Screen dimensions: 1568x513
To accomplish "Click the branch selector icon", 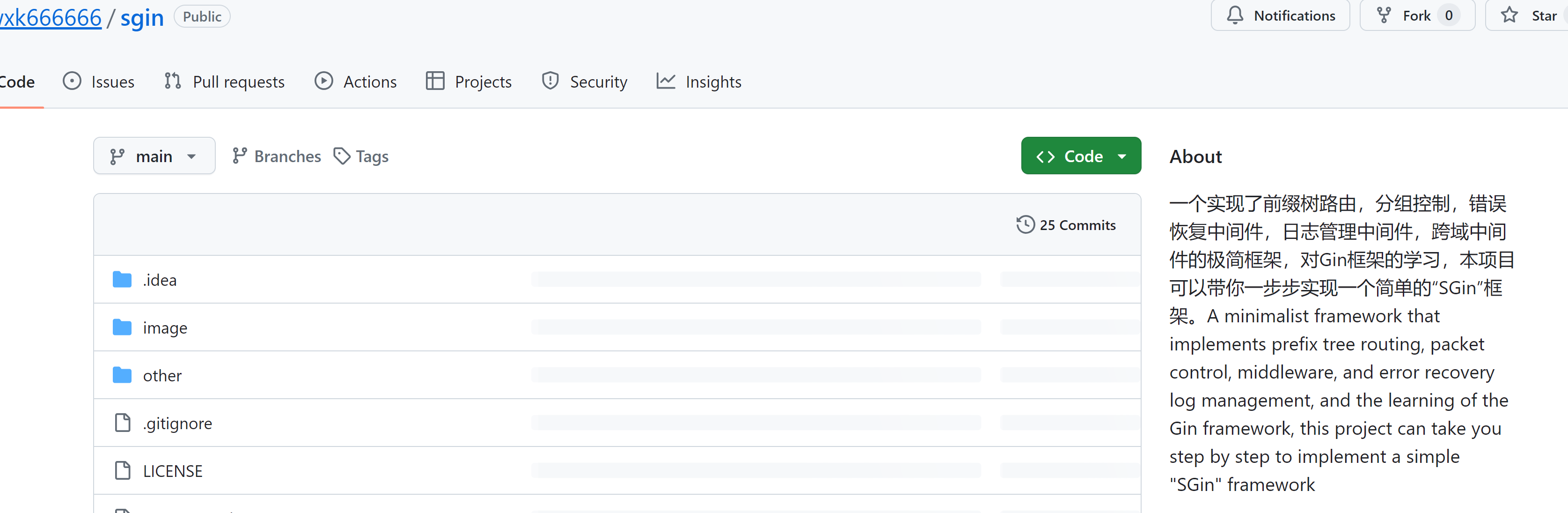I will coord(118,156).
